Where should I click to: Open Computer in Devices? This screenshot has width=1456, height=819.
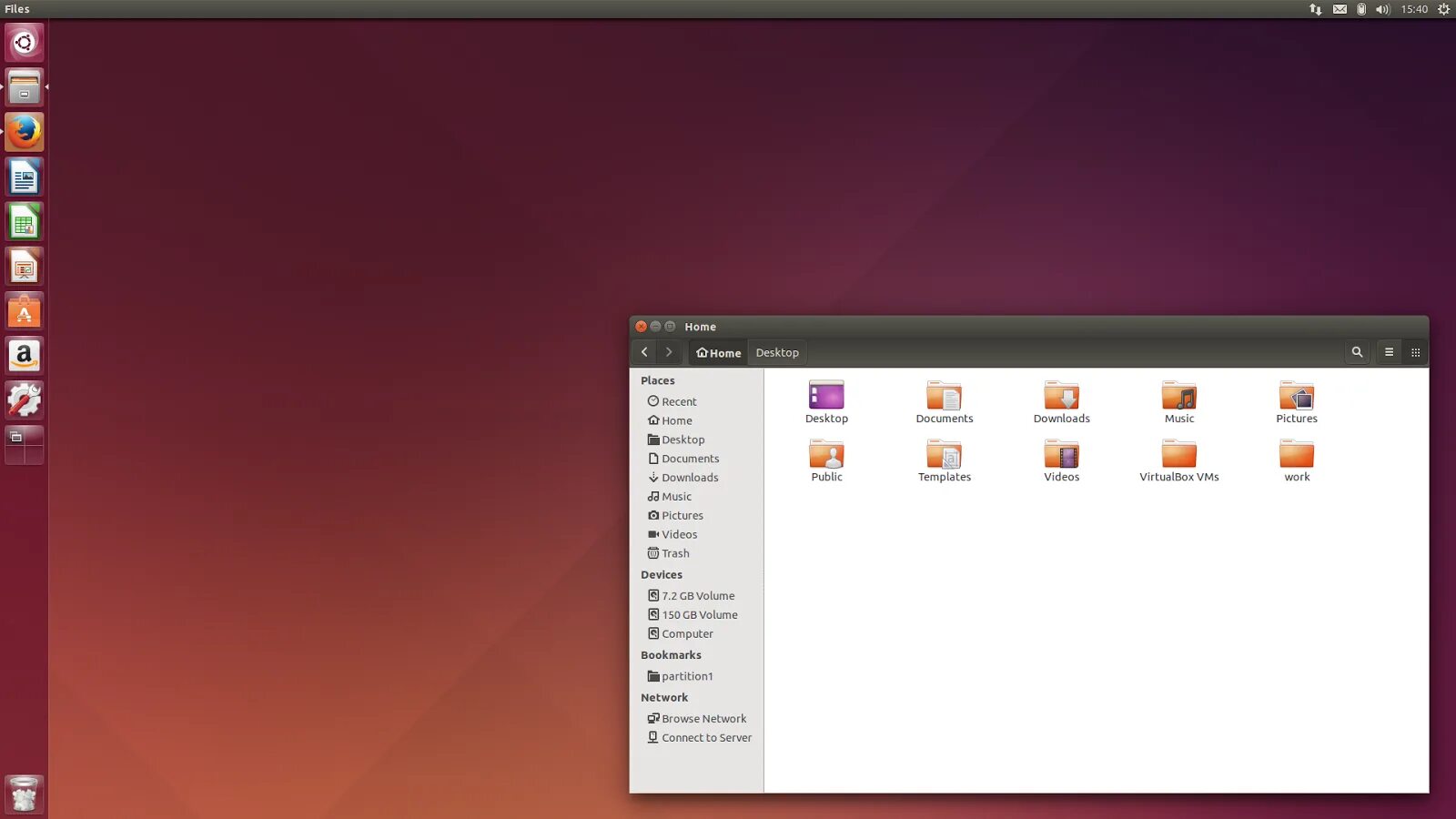click(x=680, y=634)
